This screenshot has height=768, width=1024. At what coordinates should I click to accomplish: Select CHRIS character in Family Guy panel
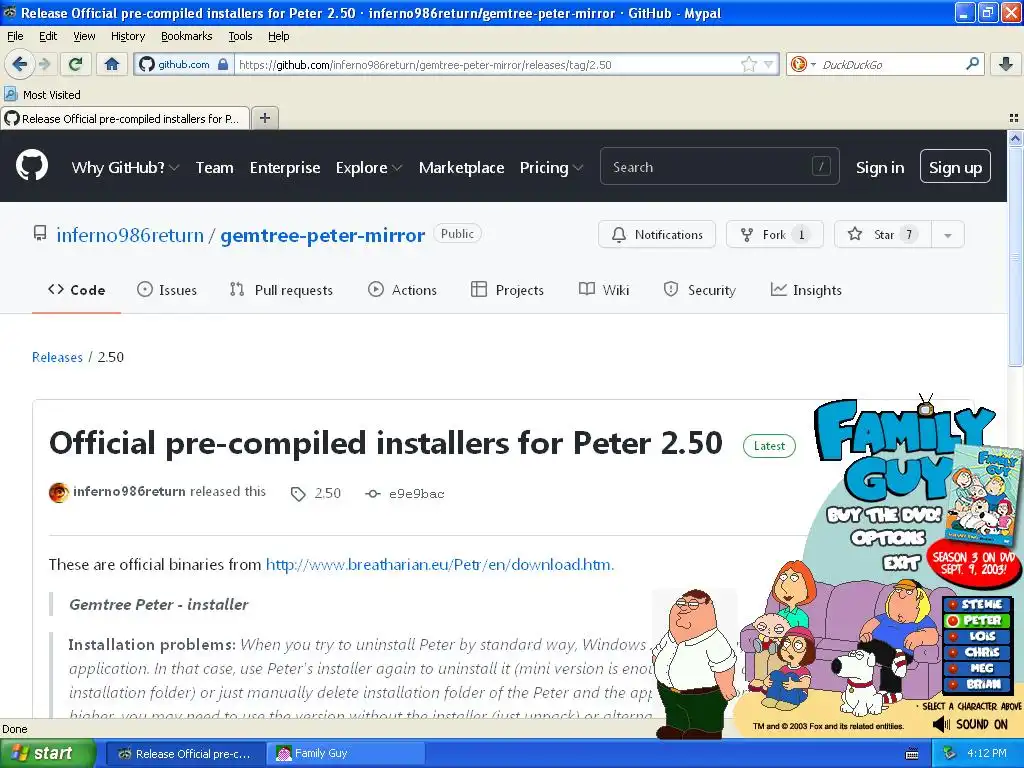point(976,652)
